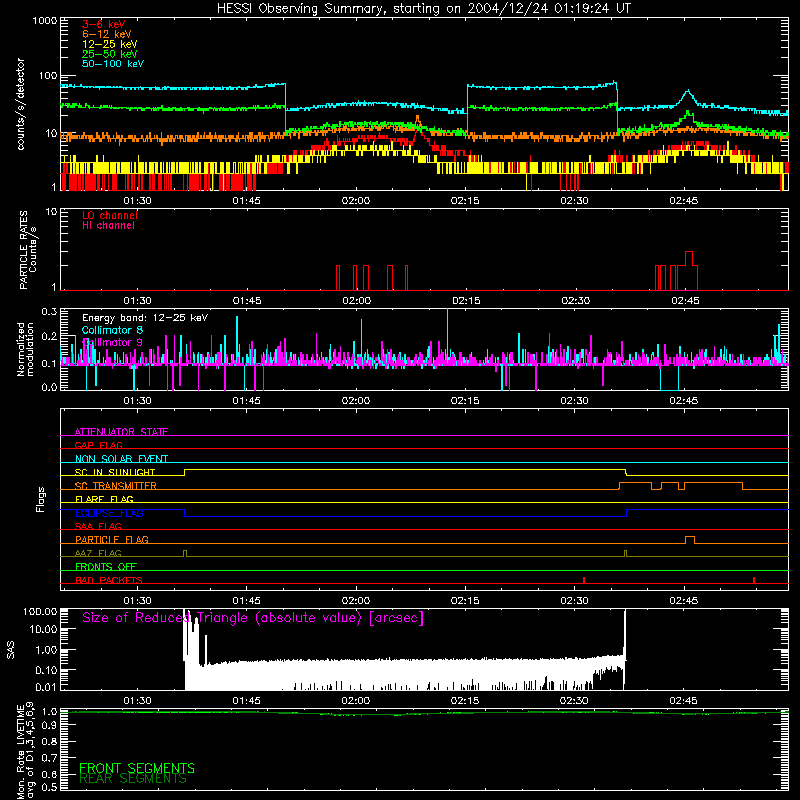Click the 'REAR SEGMENTS' legend label
Viewport: 800px width, 800px height.
click(133, 778)
